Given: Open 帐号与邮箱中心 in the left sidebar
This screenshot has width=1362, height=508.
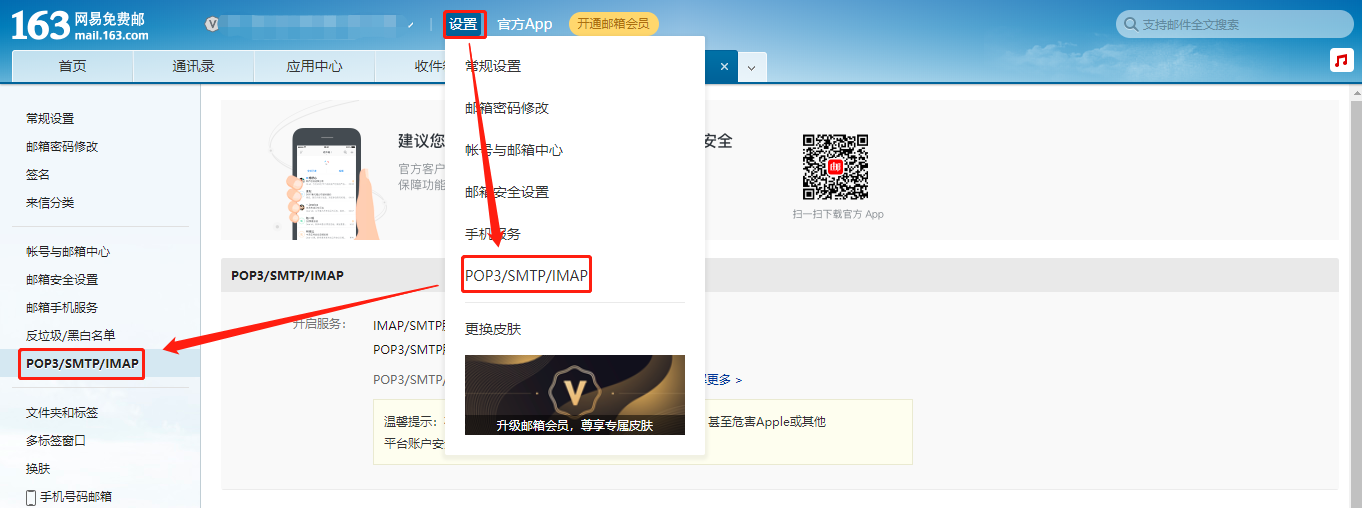Looking at the screenshot, I should coord(68,251).
